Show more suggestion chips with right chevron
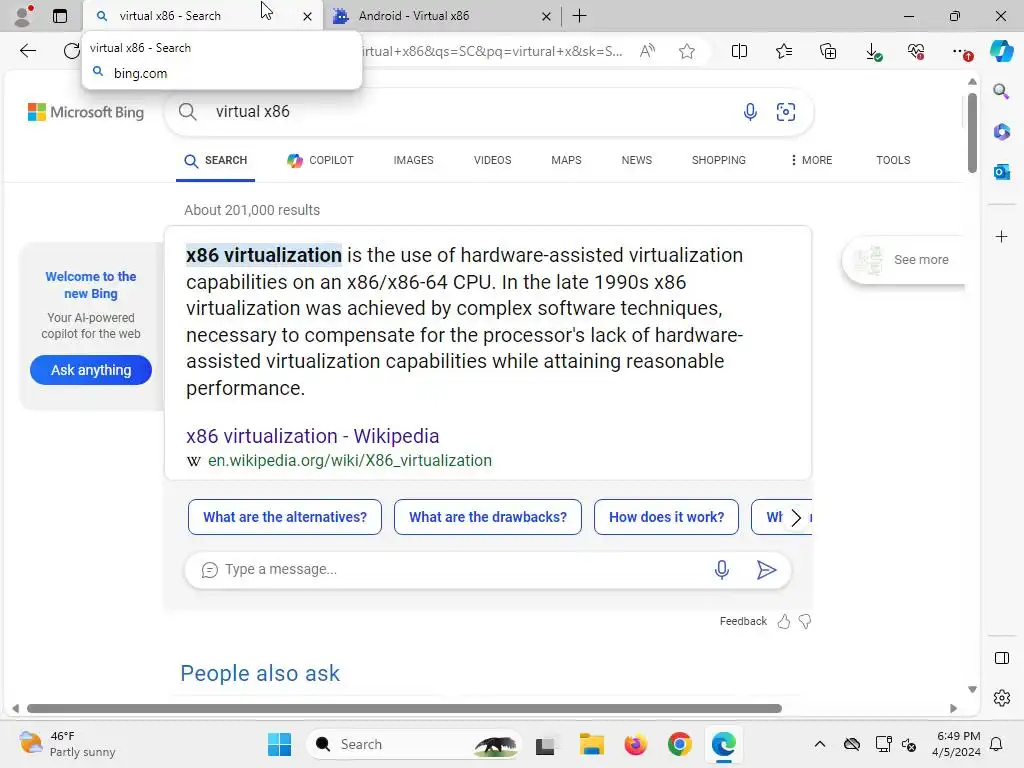The image size is (1024, 768). click(796, 518)
